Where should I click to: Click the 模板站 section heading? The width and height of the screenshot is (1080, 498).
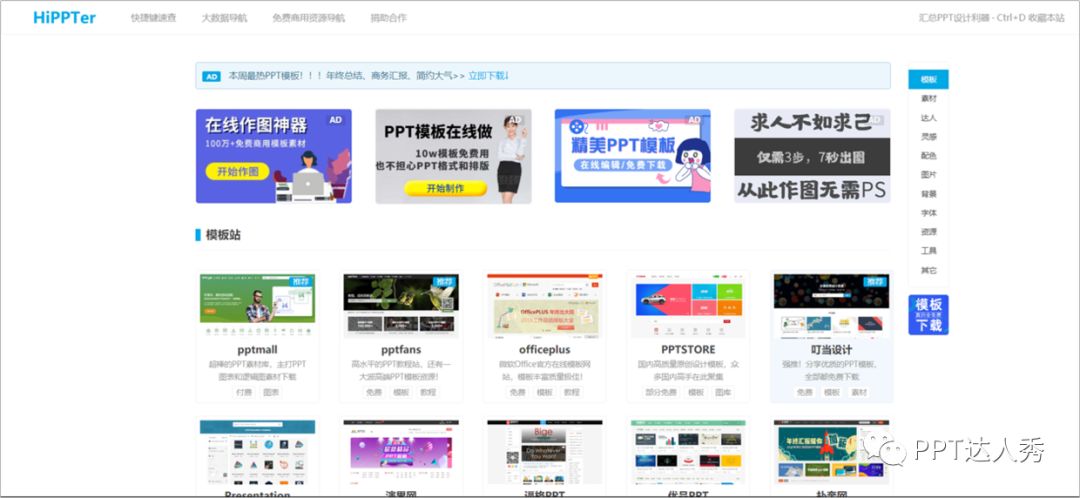(223, 235)
